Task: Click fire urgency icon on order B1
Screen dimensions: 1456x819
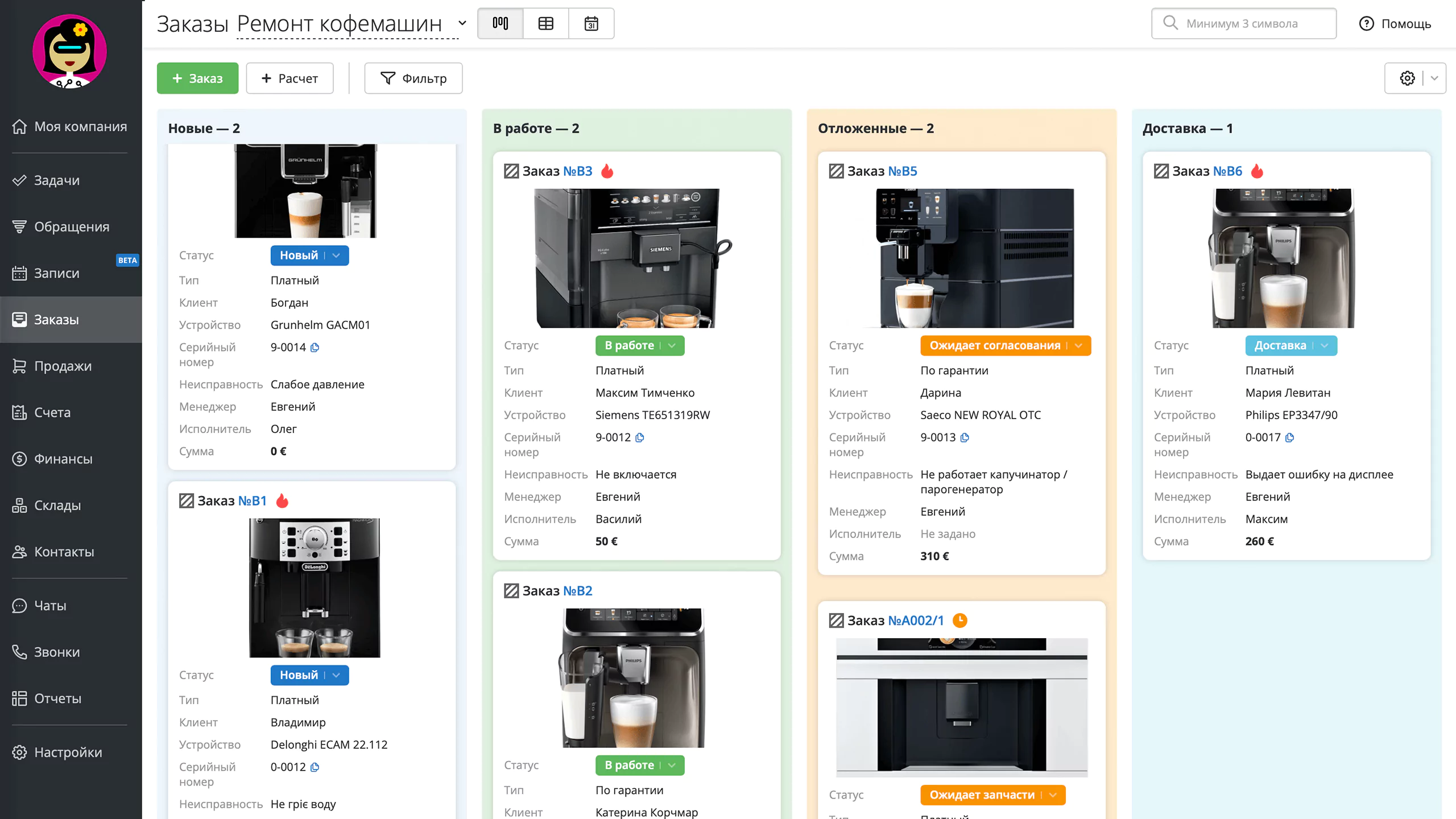Action: pos(283,500)
